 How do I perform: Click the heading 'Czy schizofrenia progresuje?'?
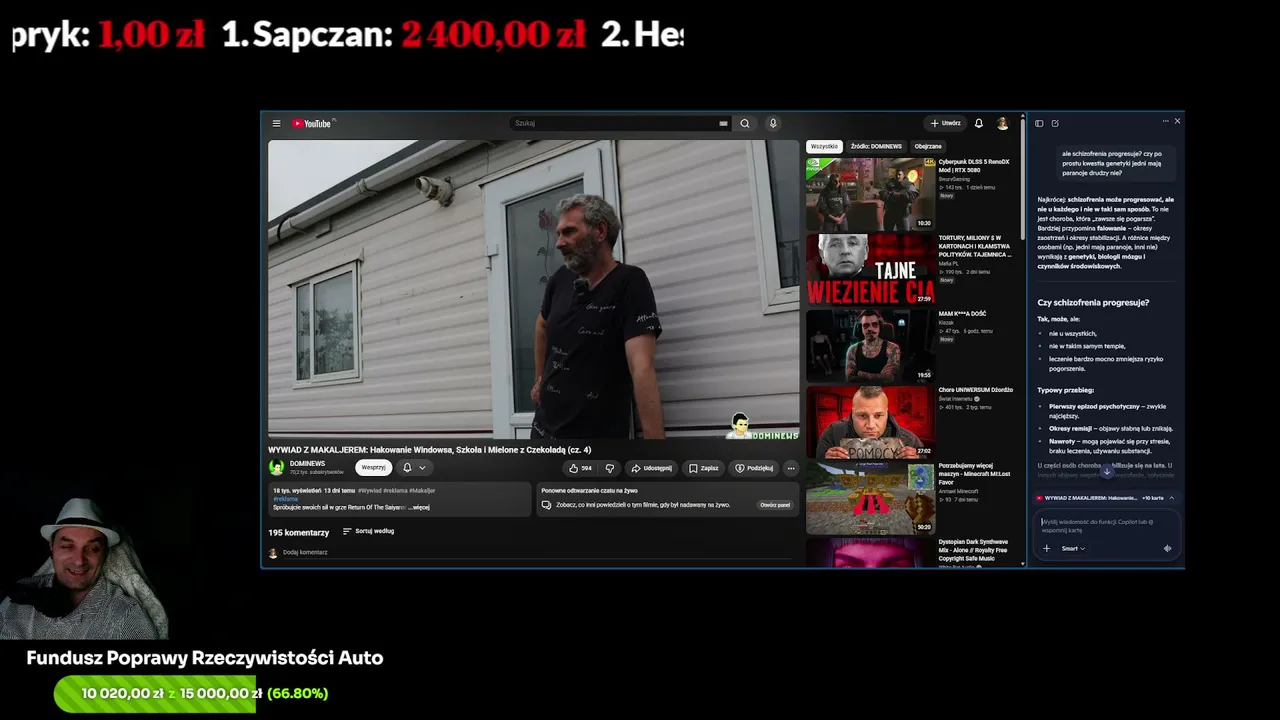pyautogui.click(x=1093, y=302)
